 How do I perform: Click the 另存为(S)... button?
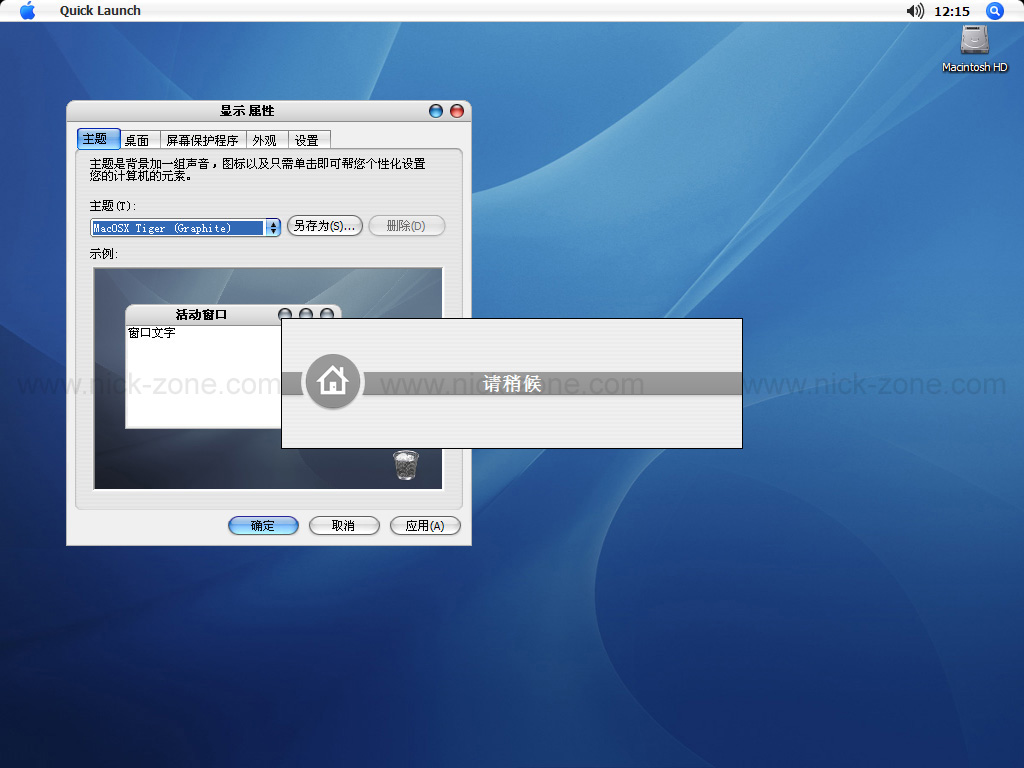click(x=325, y=226)
